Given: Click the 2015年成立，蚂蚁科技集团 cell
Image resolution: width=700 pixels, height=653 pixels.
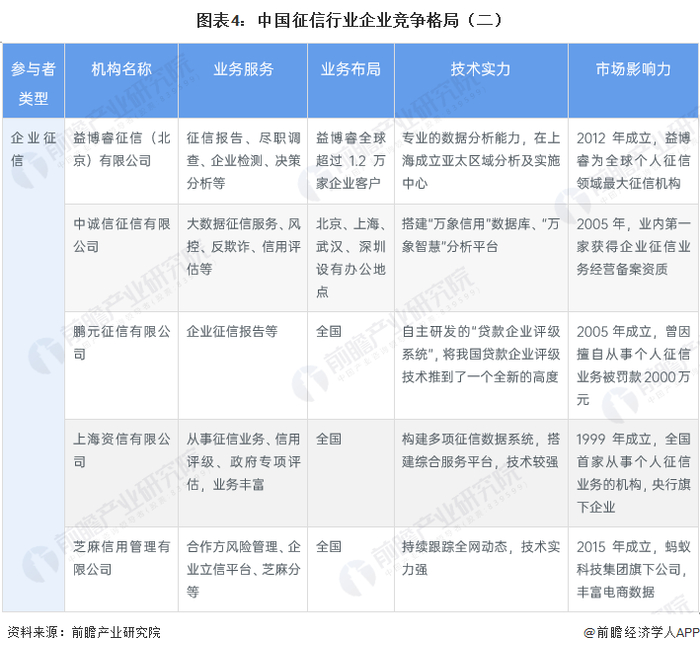Looking at the screenshot, I should click(x=633, y=569).
